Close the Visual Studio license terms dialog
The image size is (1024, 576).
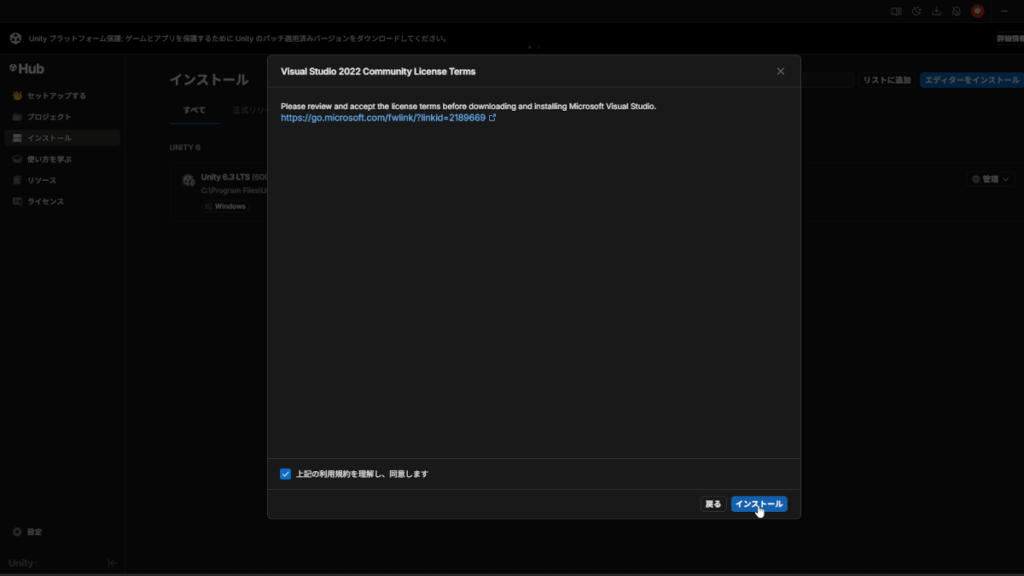point(781,71)
